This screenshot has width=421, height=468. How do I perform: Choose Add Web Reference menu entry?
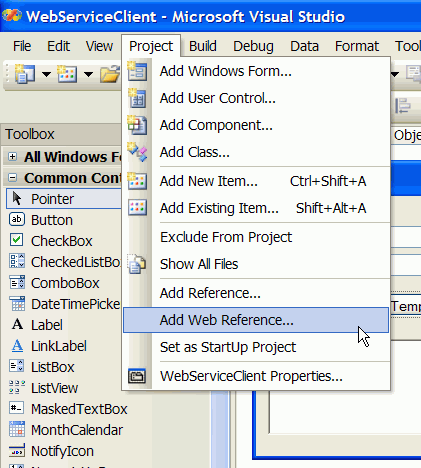coord(256,320)
